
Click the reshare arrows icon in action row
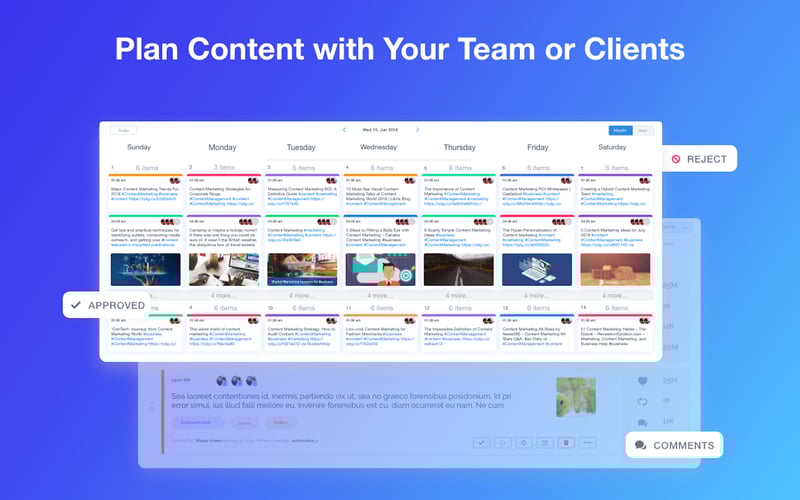[523, 443]
